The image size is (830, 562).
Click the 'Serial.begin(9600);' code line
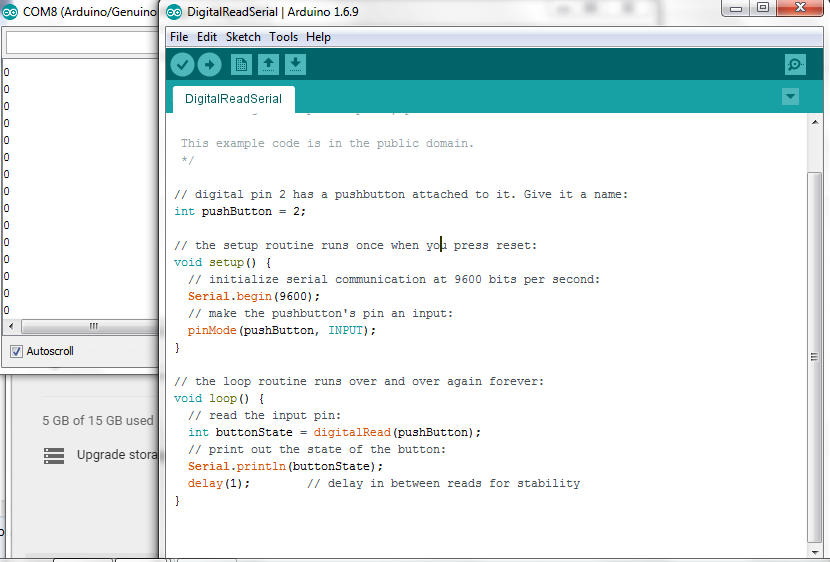tap(254, 296)
